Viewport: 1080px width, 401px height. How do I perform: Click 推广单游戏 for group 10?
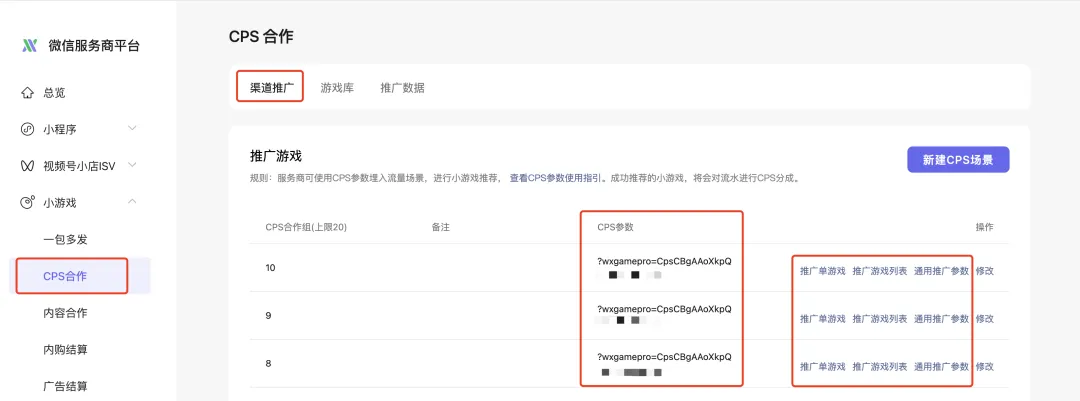pyautogui.click(x=822, y=271)
